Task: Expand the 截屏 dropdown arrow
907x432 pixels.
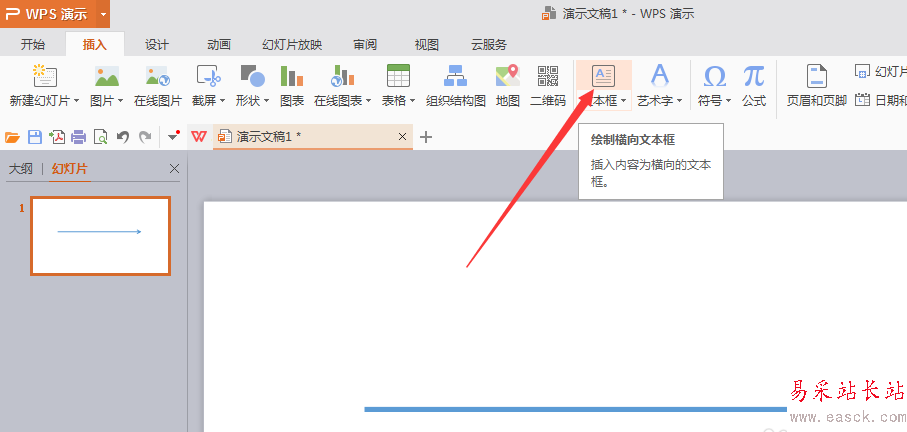Action: click(222, 101)
